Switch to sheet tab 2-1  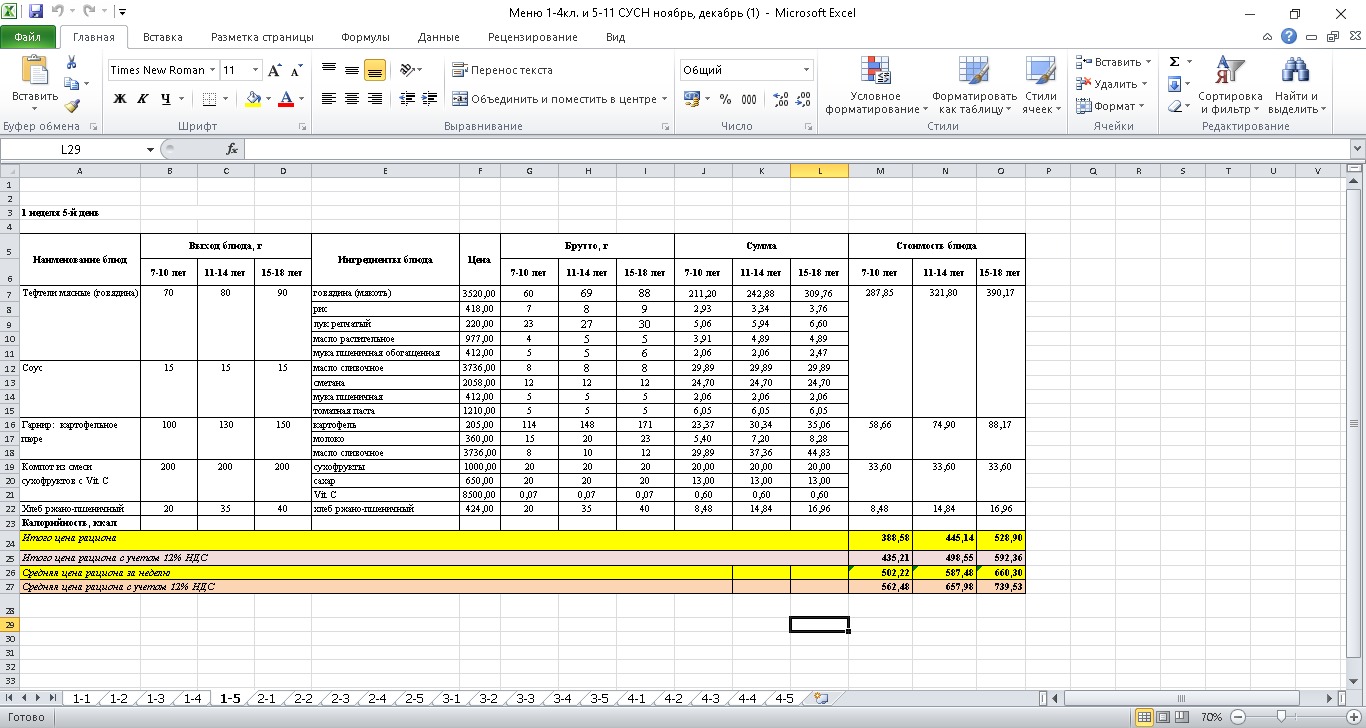coord(266,699)
